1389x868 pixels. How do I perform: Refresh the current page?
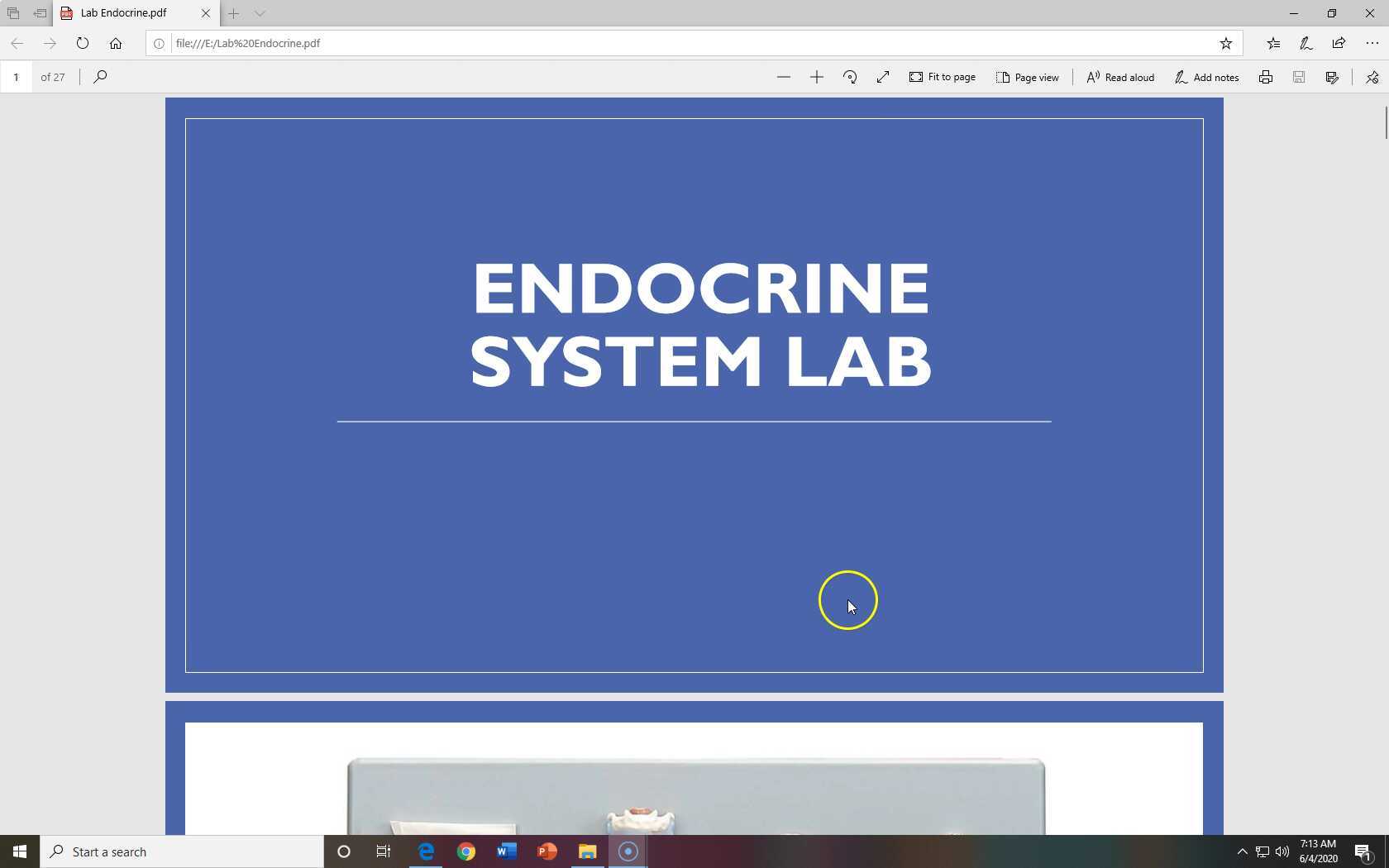[x=83, y=43]
